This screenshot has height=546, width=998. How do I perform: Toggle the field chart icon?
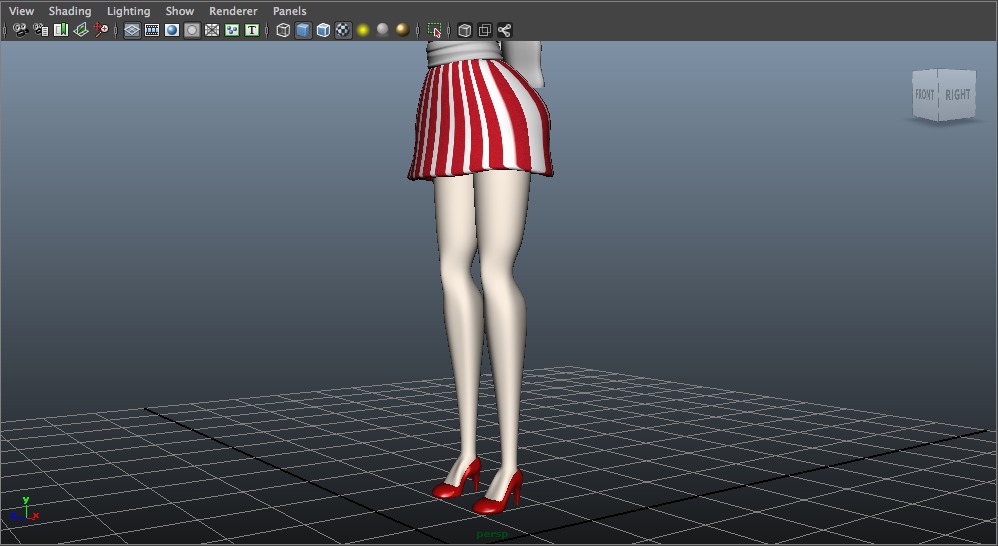(212, 30)
